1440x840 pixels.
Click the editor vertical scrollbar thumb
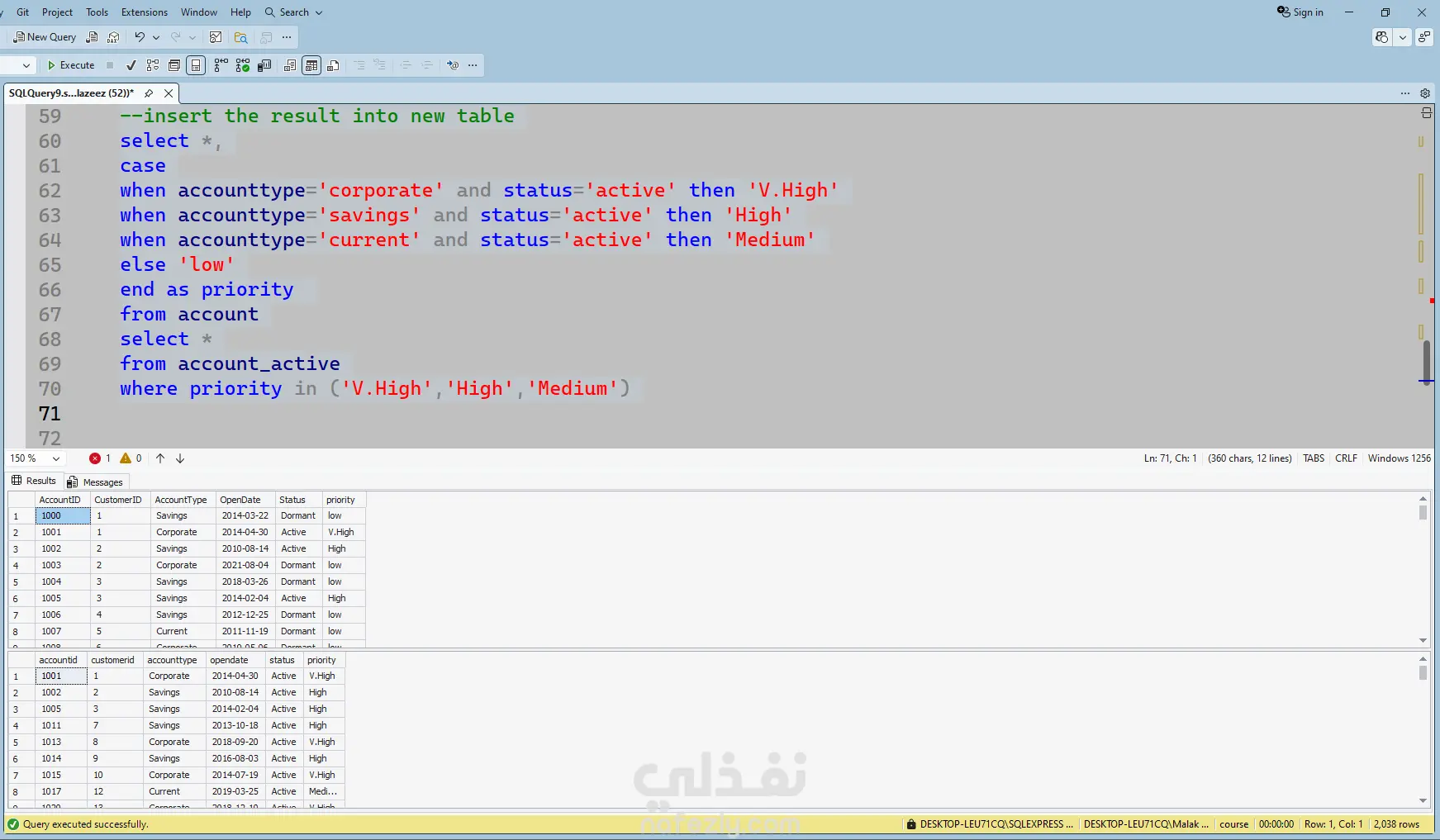point(1426,363)
